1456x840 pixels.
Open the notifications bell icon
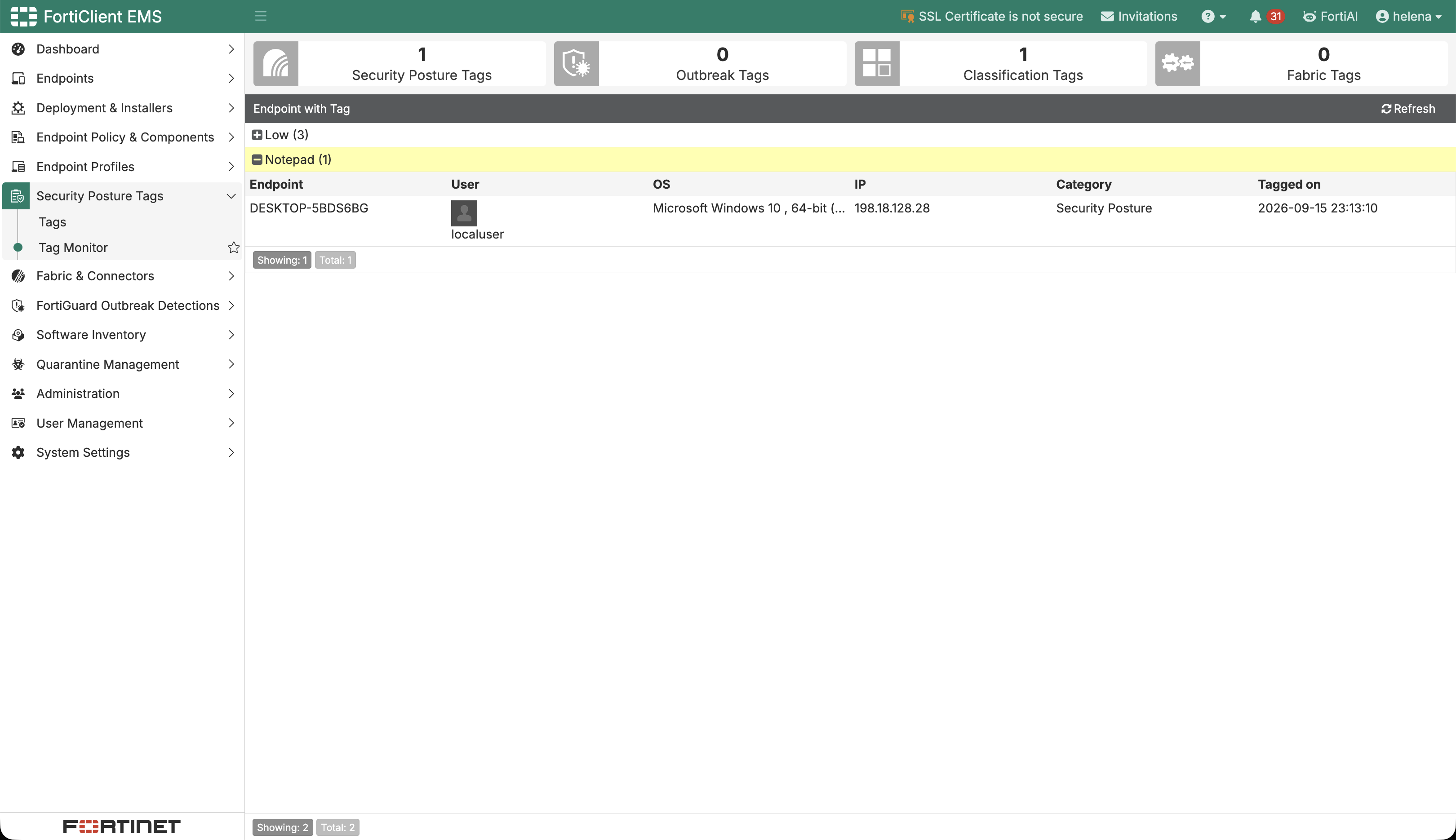point(1255,16)
